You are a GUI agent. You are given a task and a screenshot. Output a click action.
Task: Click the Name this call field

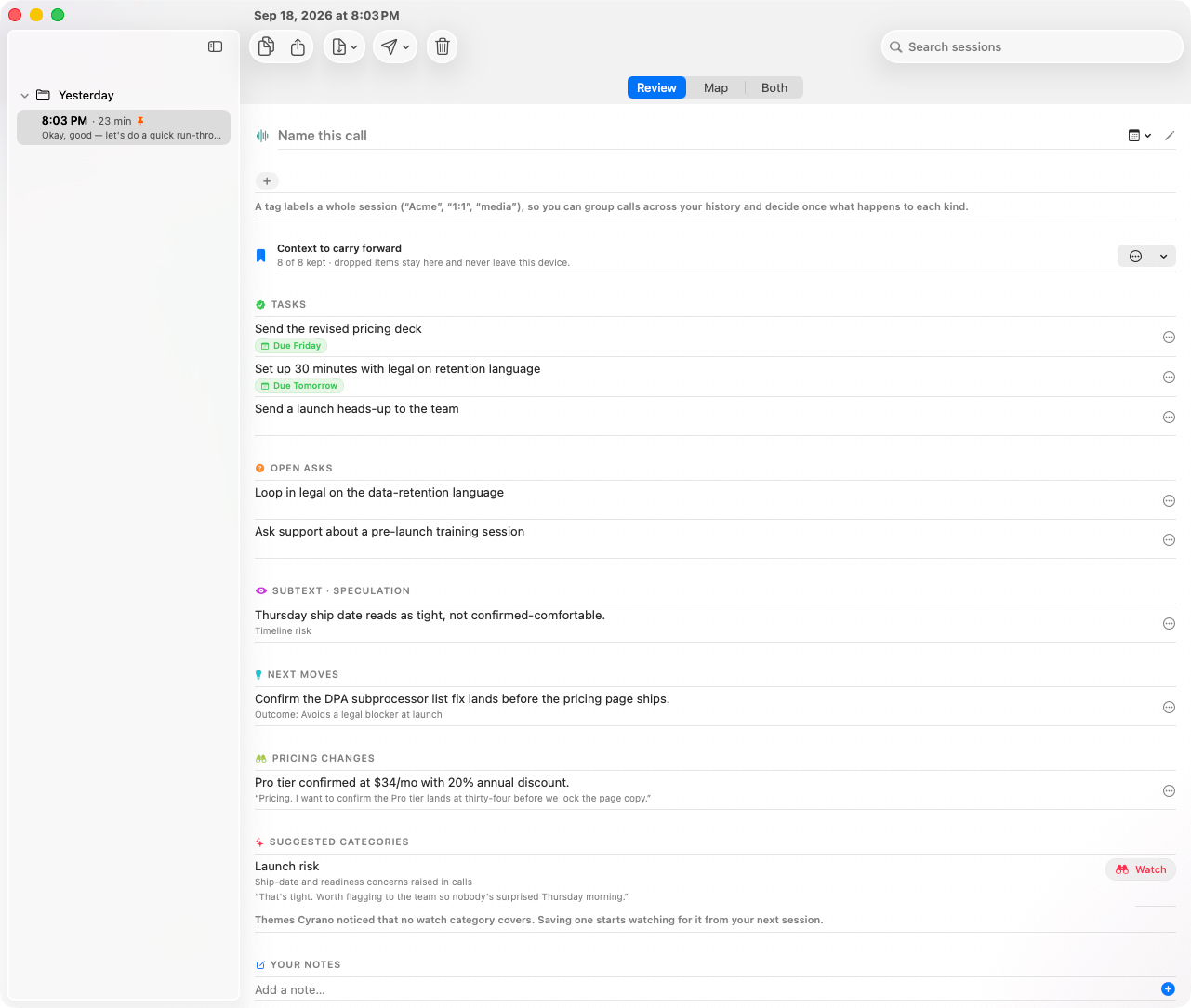tap(697, 136)
